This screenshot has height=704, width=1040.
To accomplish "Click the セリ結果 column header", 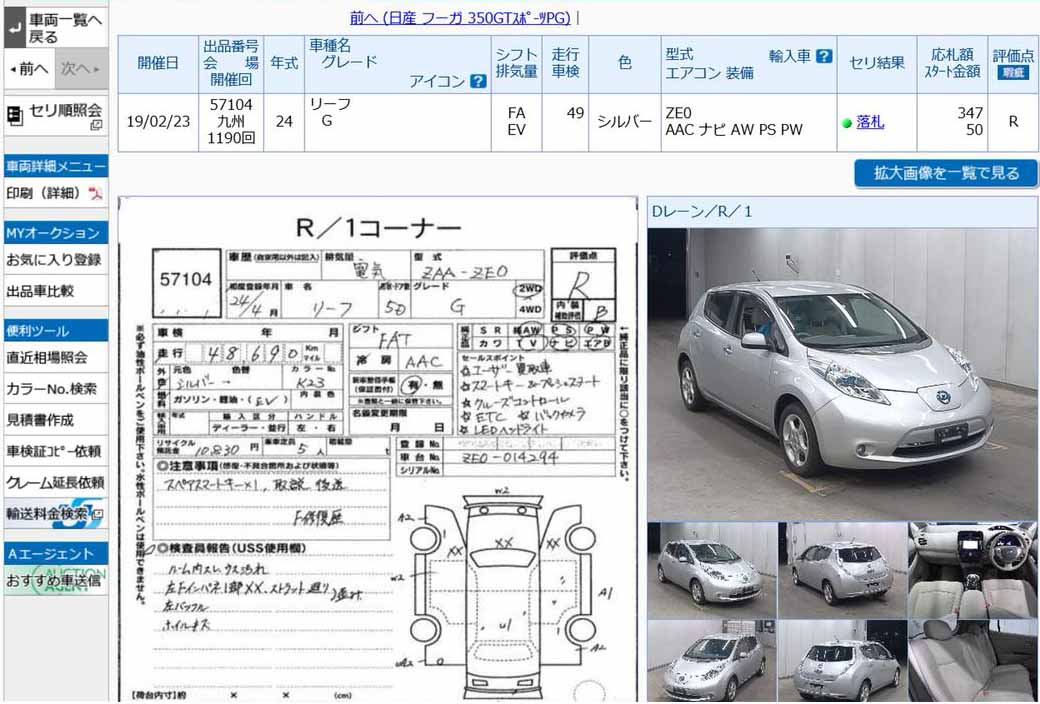I will coord(877,64).
